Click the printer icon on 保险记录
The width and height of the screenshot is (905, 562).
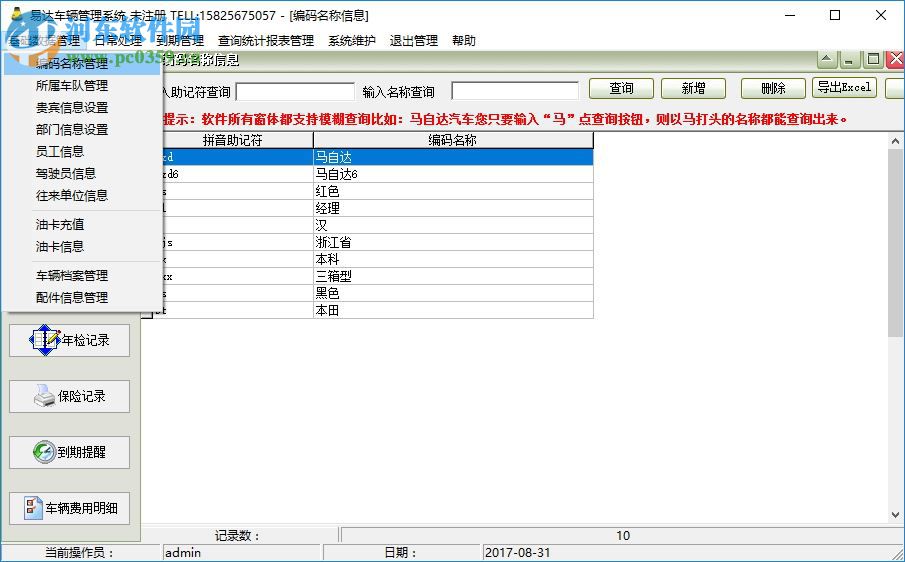[44, 396]
